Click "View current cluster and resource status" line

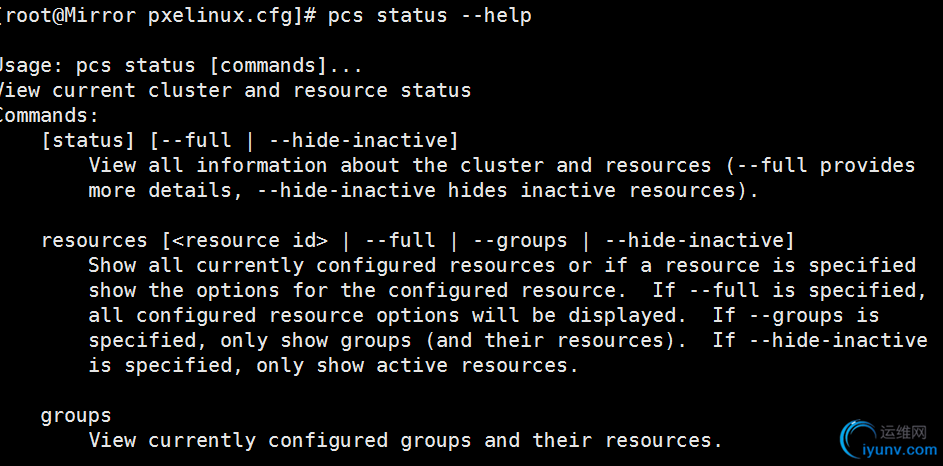[236, 91]
